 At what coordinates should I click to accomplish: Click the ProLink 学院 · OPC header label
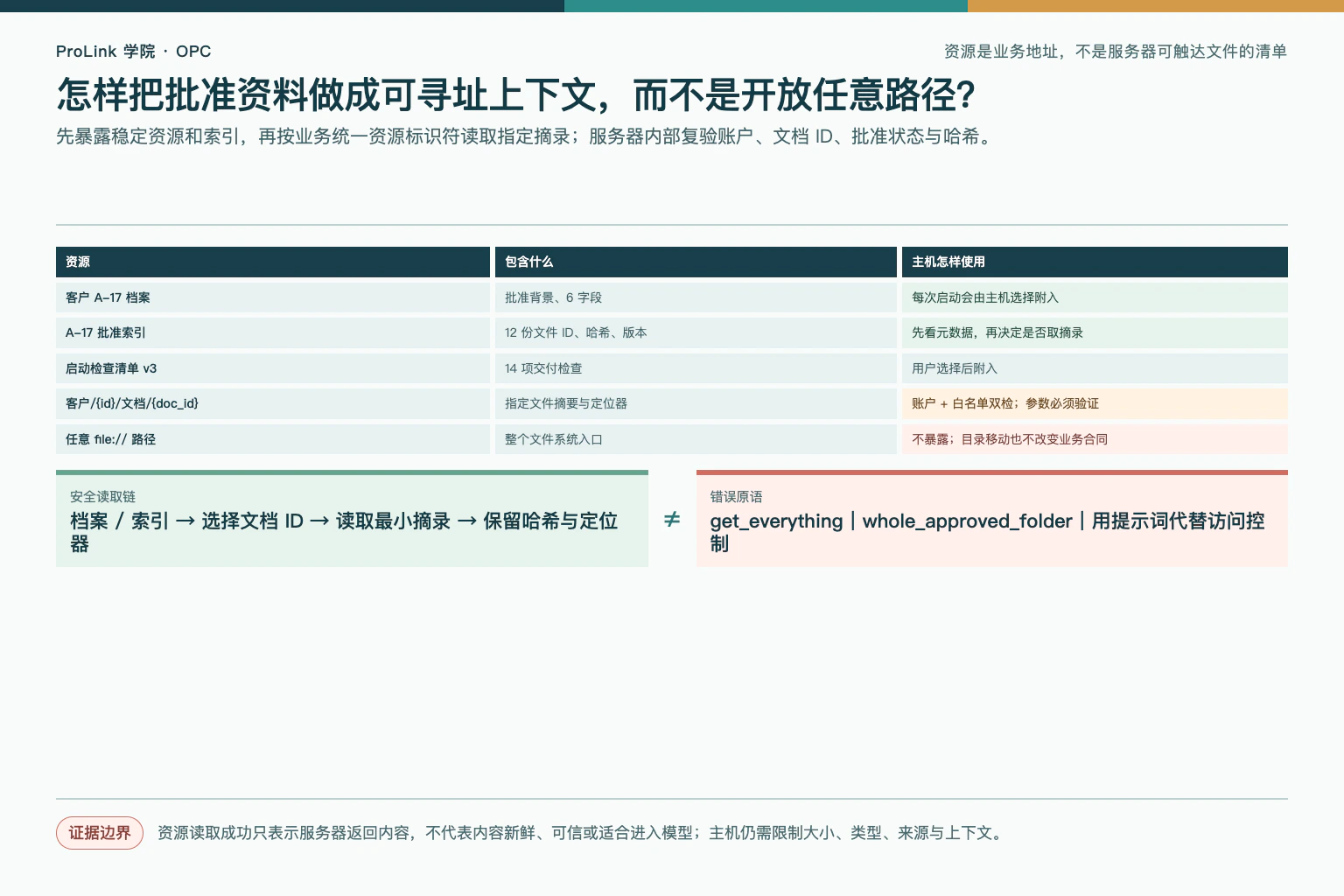point(133,52)
